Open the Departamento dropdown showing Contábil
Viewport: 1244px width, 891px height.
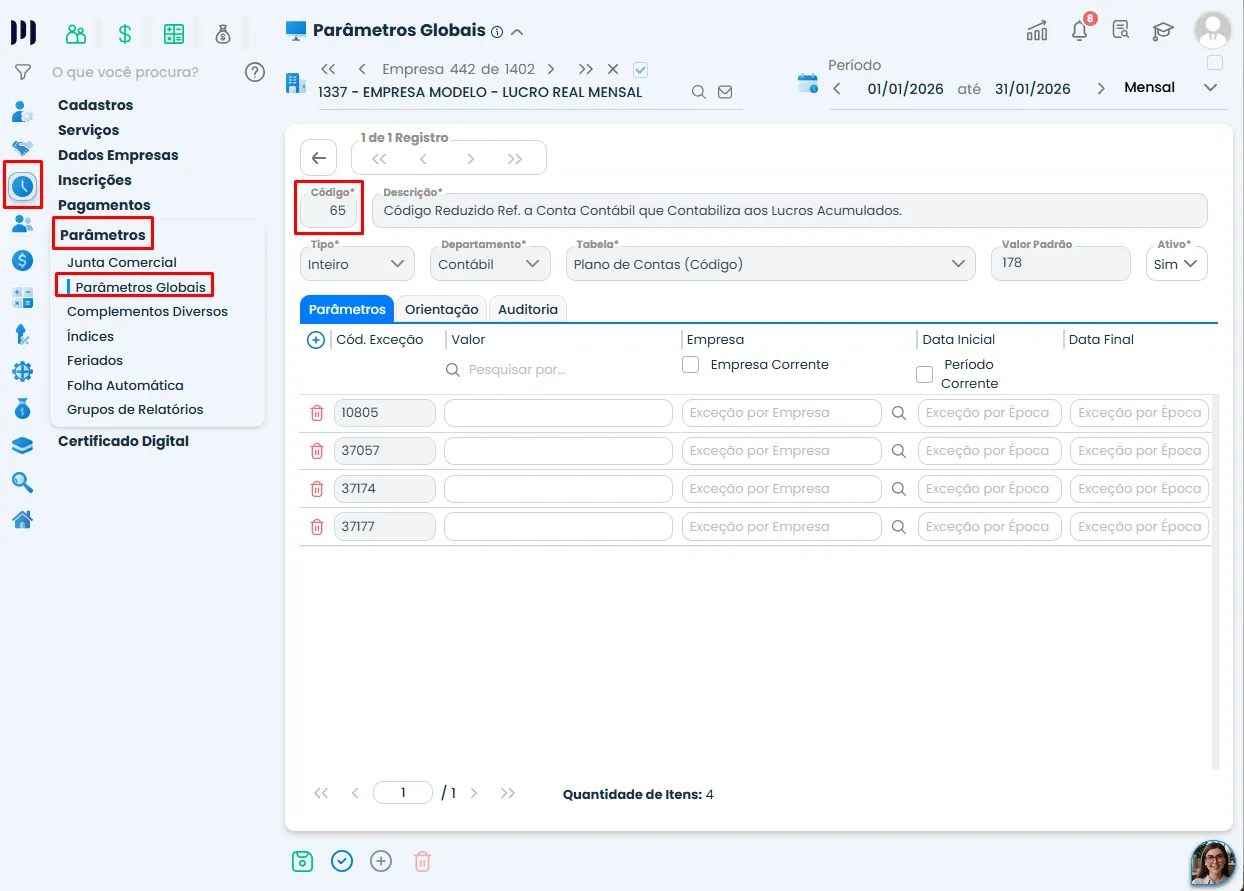490,264
